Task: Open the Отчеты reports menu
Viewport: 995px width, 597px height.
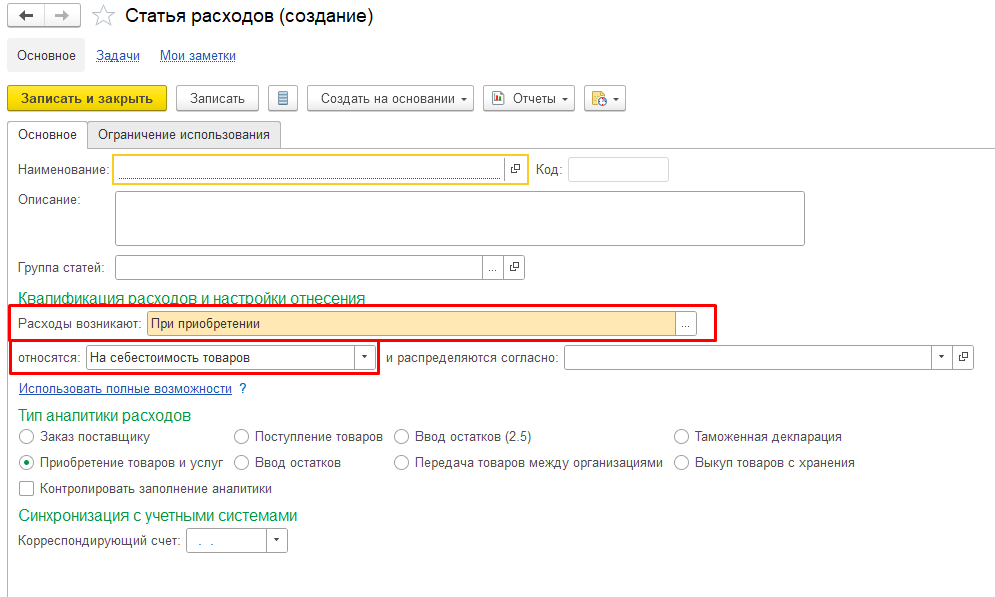Action: [x=529, y=98]
